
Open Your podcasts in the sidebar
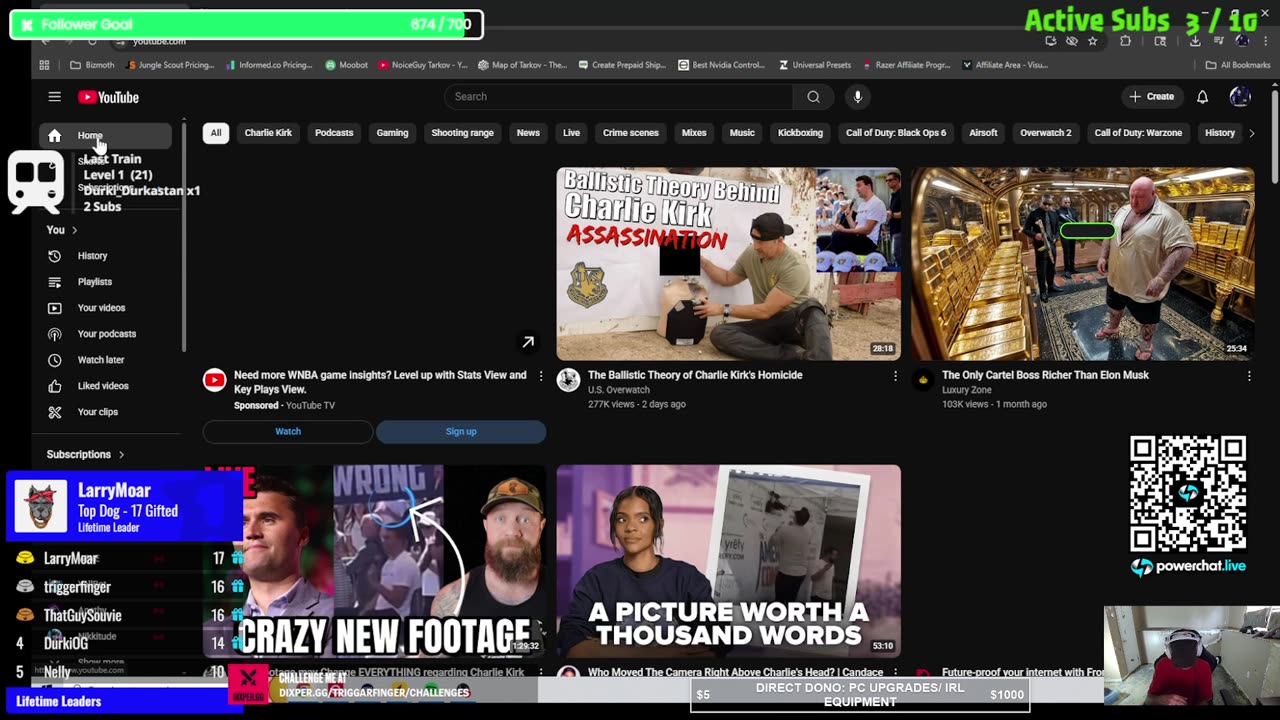pos(106,334)
